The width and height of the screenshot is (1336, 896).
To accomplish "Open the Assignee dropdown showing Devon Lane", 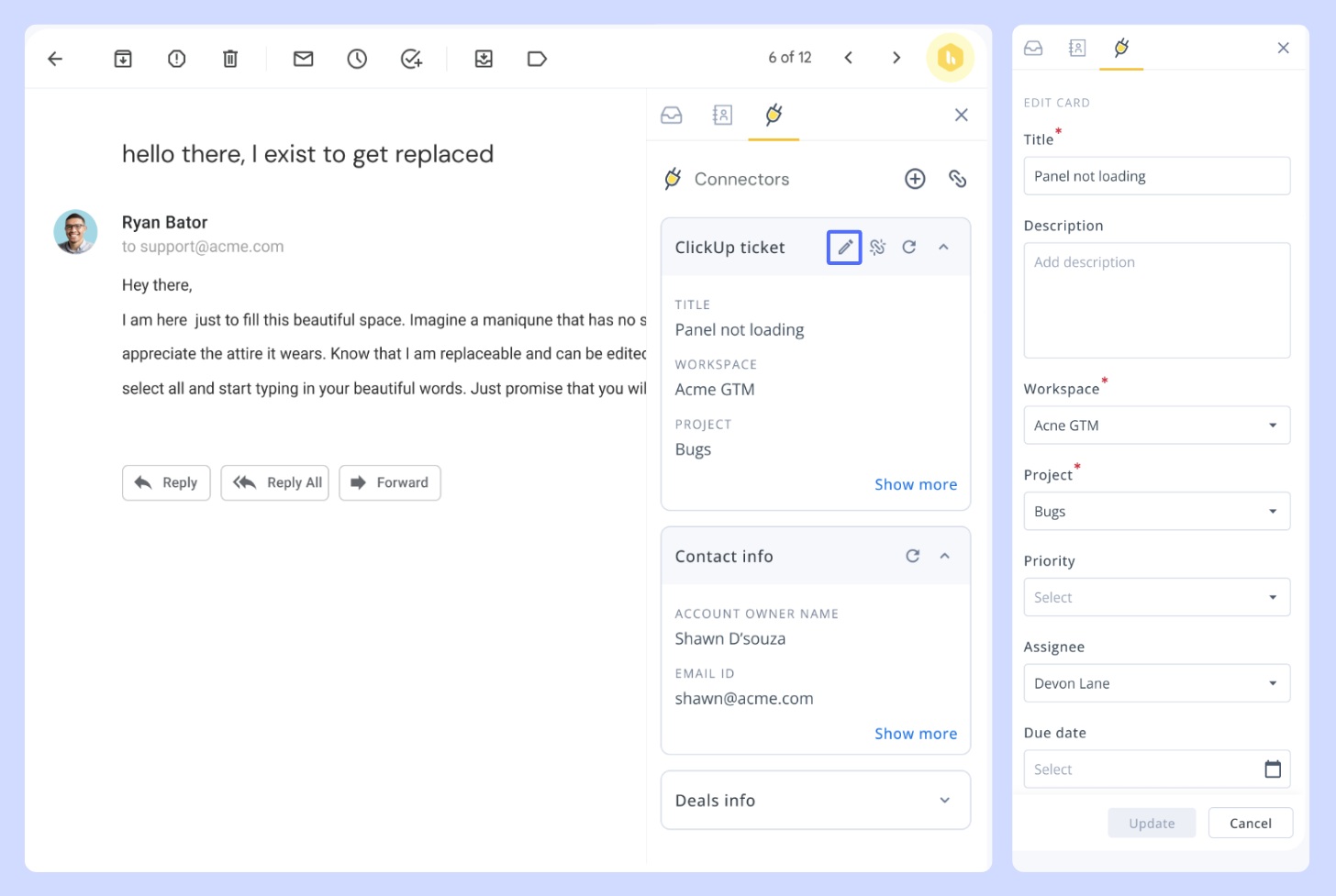I will [x=1157, y=683].
